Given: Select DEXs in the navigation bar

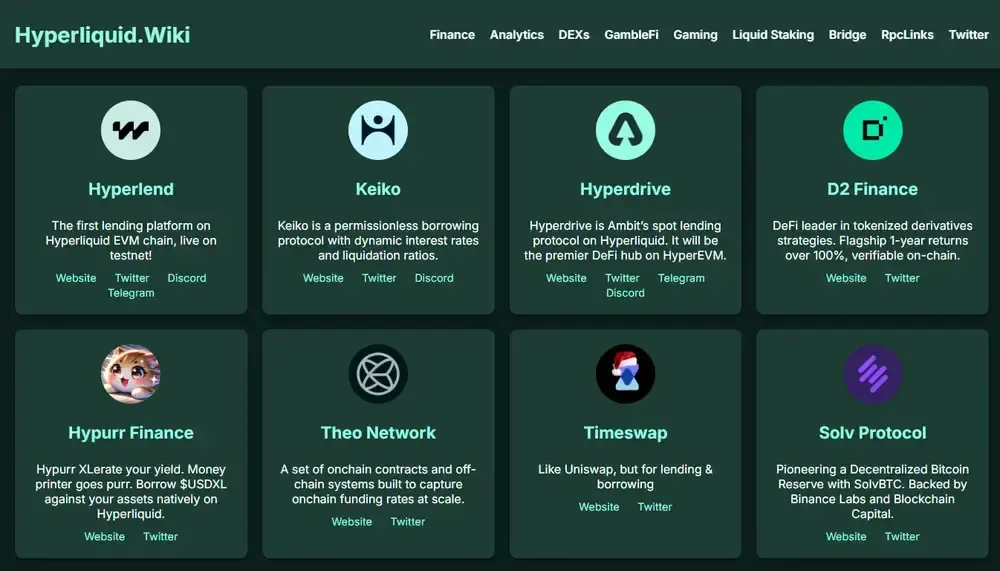Looking at the screenshot, I should pyautogui.click(x=574, y=35).
